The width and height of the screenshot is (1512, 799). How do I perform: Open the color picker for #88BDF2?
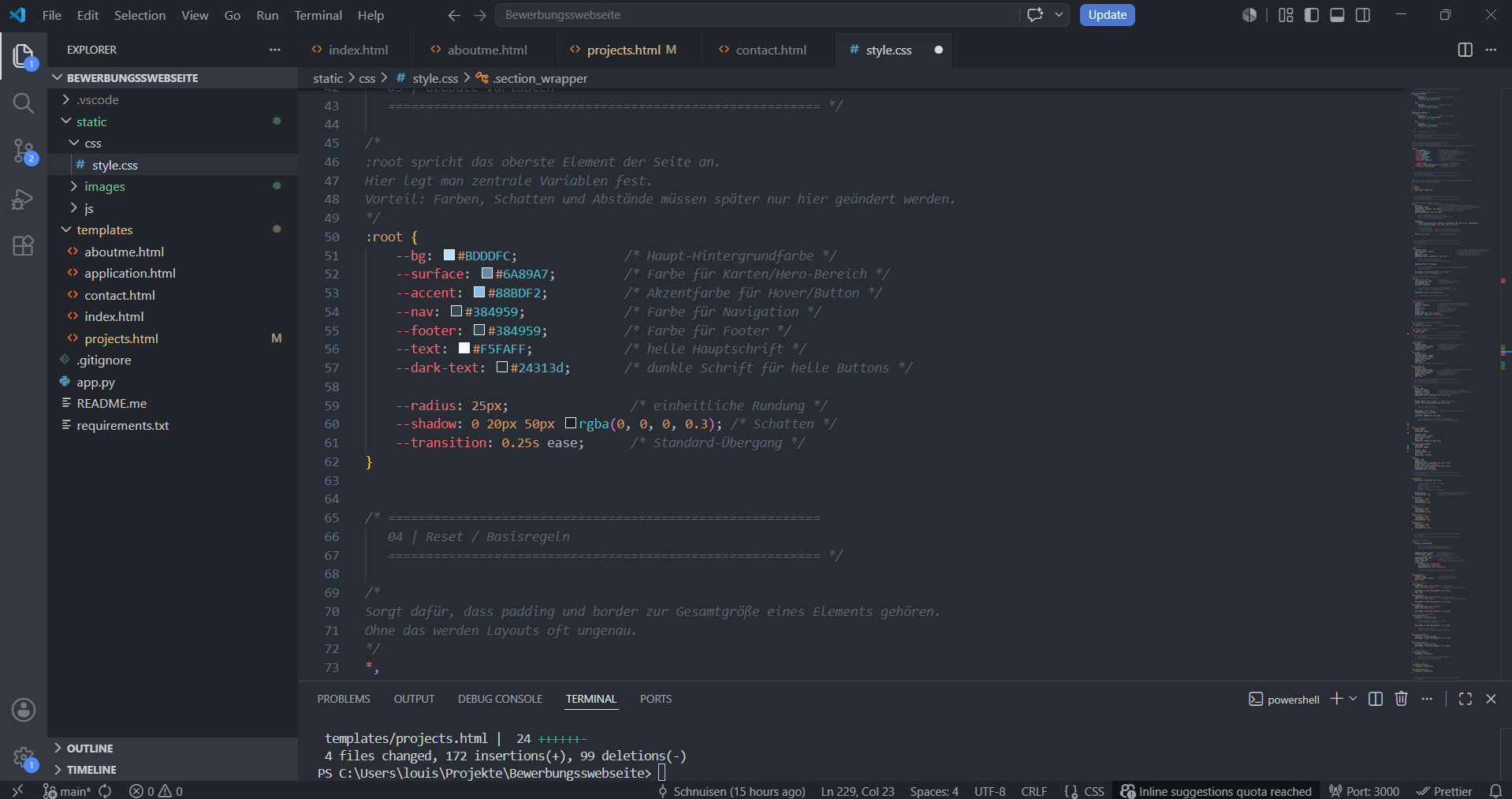pos(479,292)
